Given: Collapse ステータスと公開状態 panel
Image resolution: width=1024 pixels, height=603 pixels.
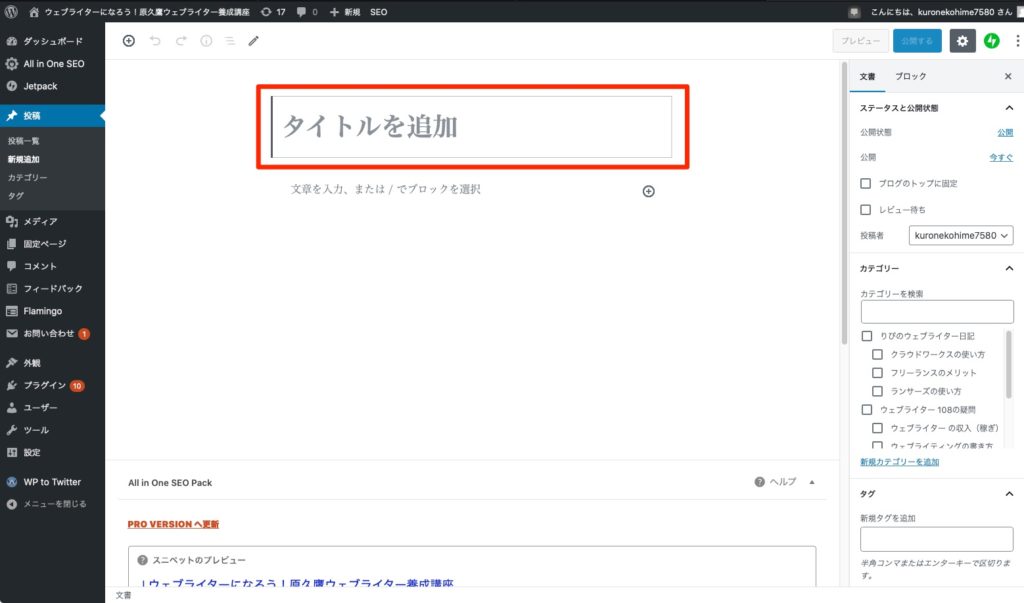Looking at the screenshot, I should click(x=1008, y=108).
